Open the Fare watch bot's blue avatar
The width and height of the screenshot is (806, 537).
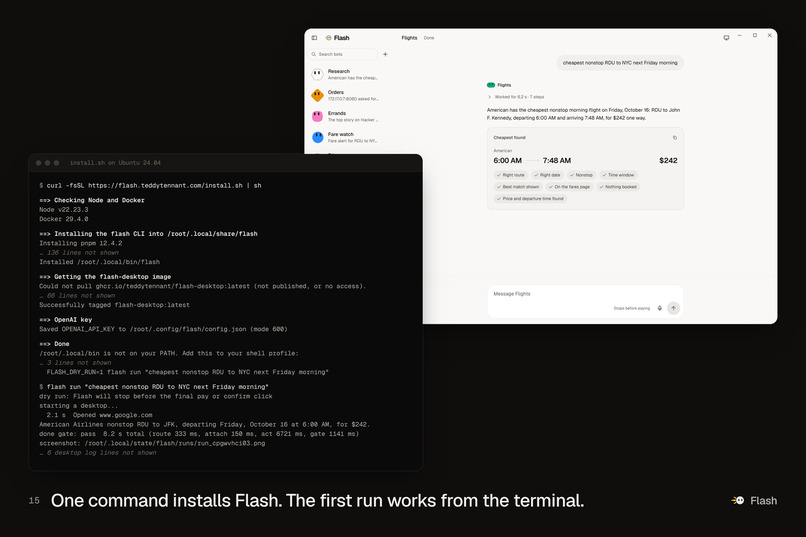click(x=317, y=137)
